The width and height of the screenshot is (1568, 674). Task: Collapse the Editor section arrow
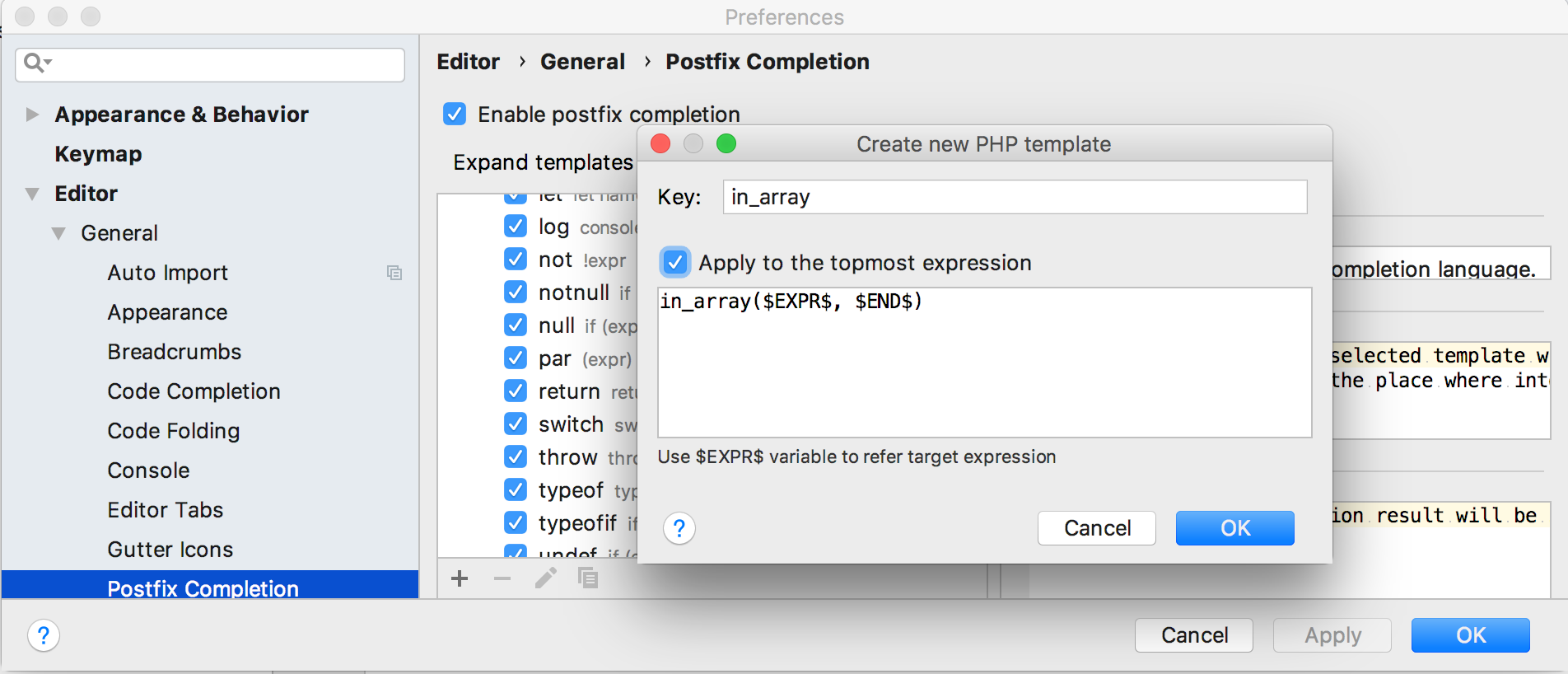(32, 194)
